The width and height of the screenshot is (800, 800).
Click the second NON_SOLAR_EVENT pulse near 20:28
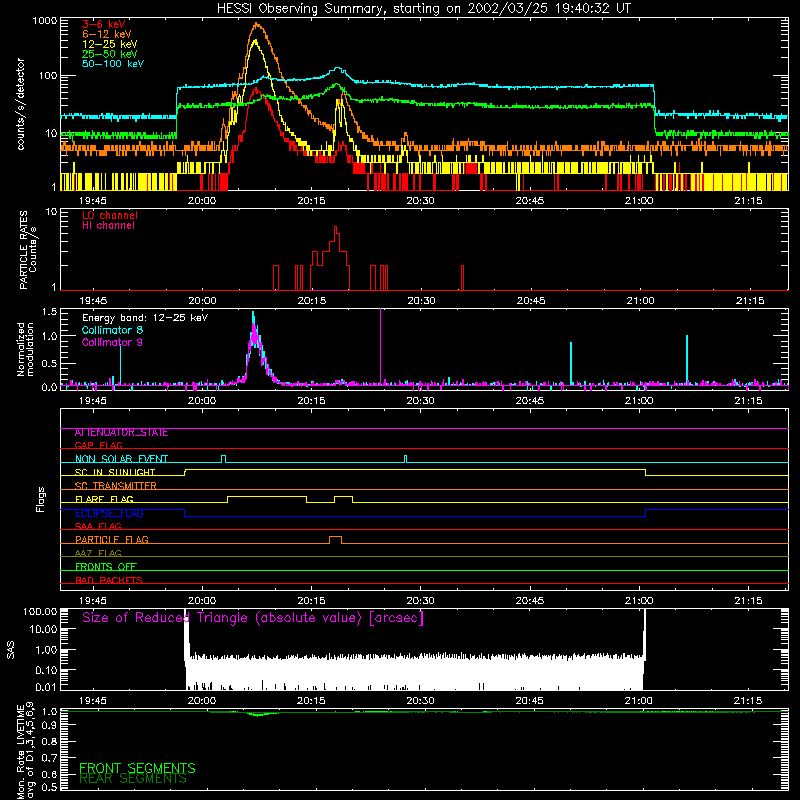pos(406,459)
